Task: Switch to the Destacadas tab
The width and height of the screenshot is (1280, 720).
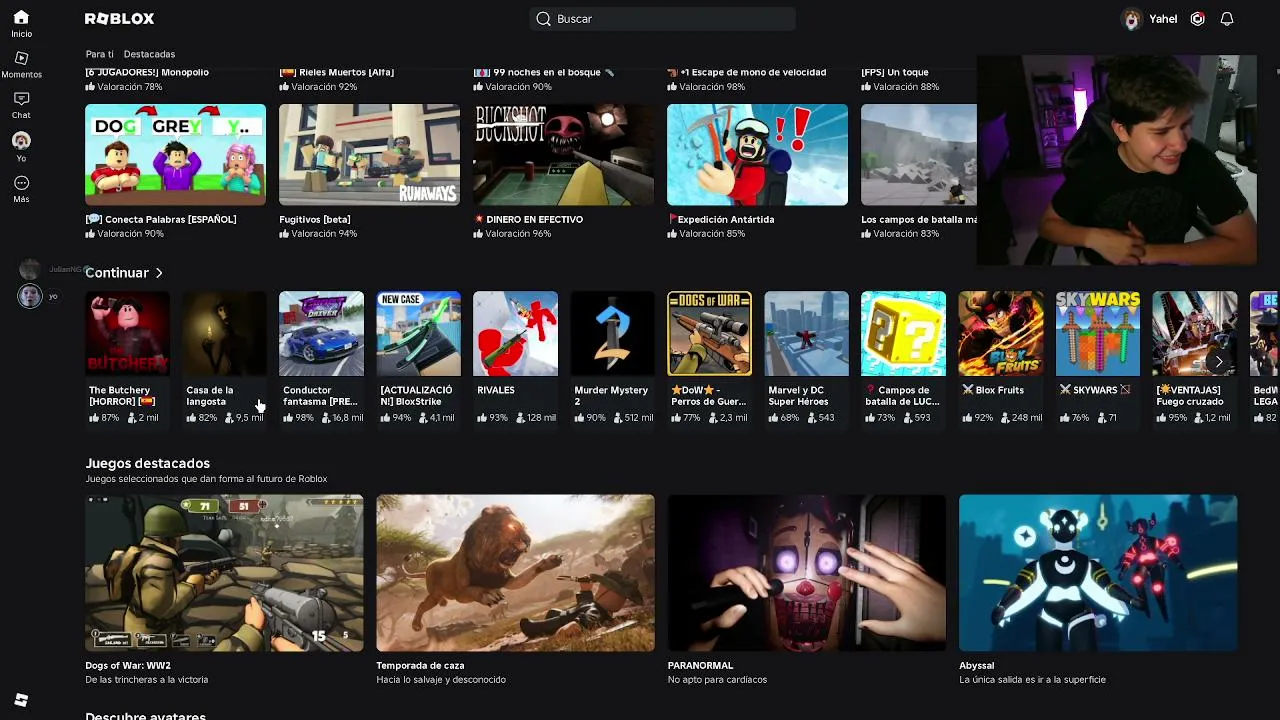Action: point(149,54)
